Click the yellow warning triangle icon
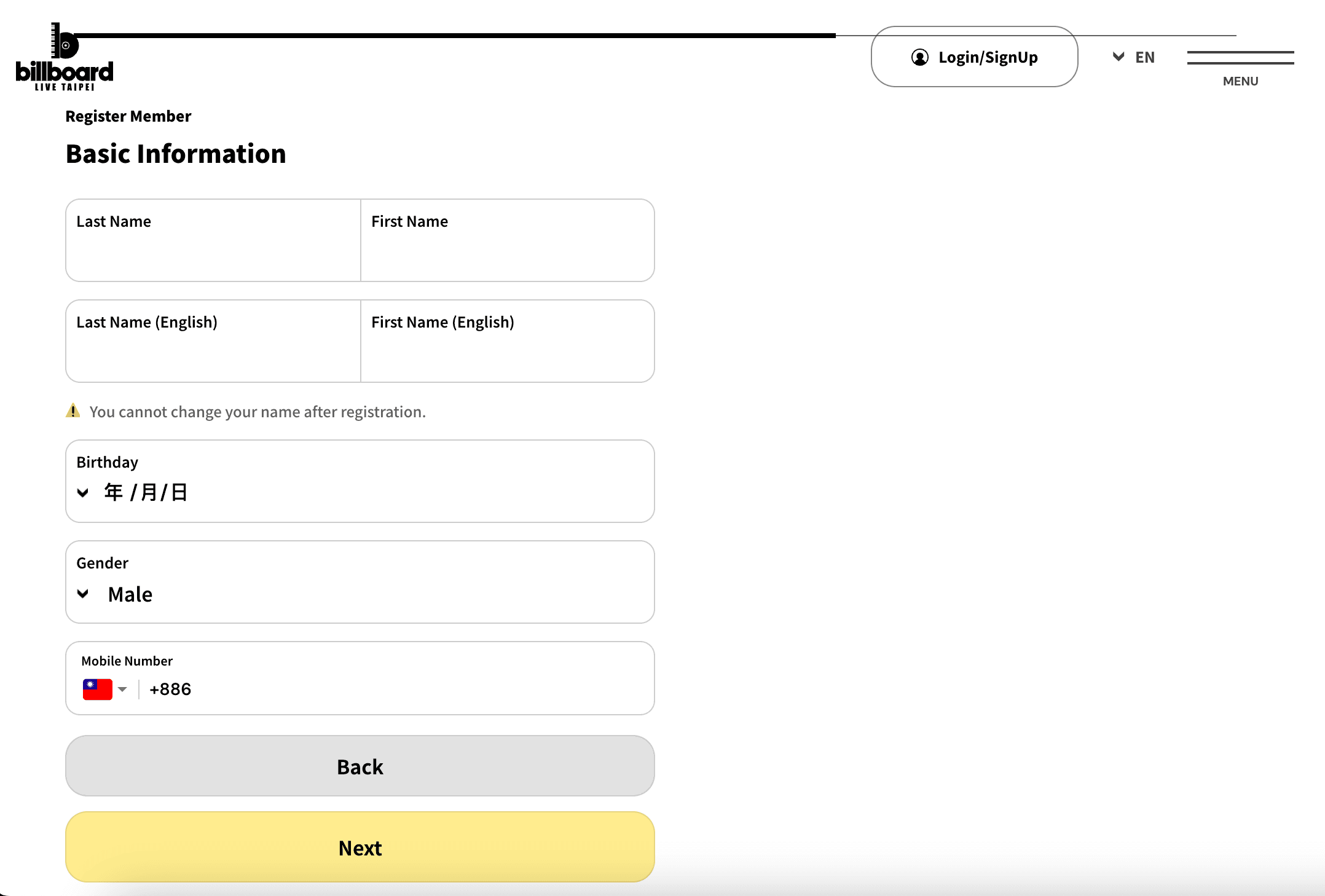 coord(73,411)
